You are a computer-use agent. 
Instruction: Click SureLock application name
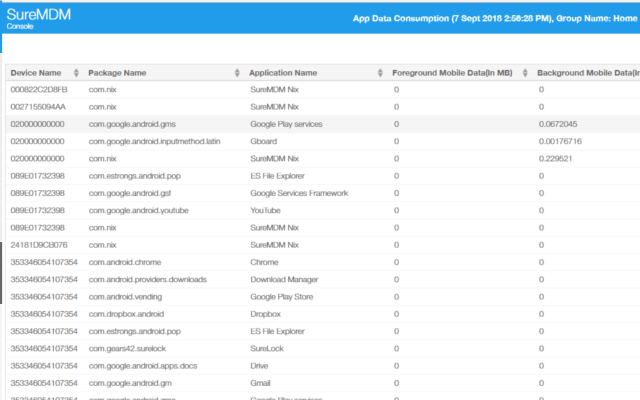coord(267,348)
